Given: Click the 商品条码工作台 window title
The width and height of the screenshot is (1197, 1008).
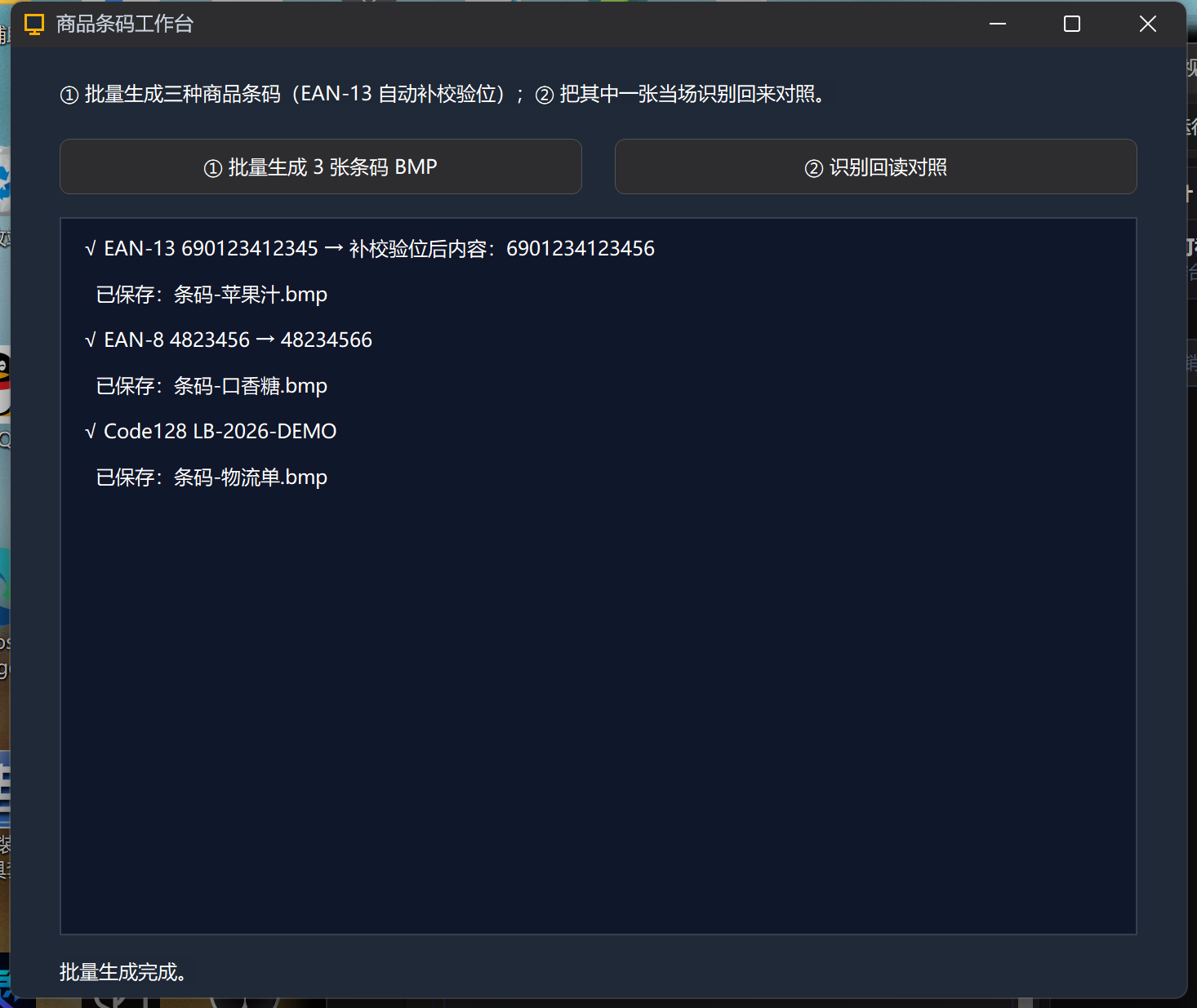Looking at the screenshot, I should point(125,24).
